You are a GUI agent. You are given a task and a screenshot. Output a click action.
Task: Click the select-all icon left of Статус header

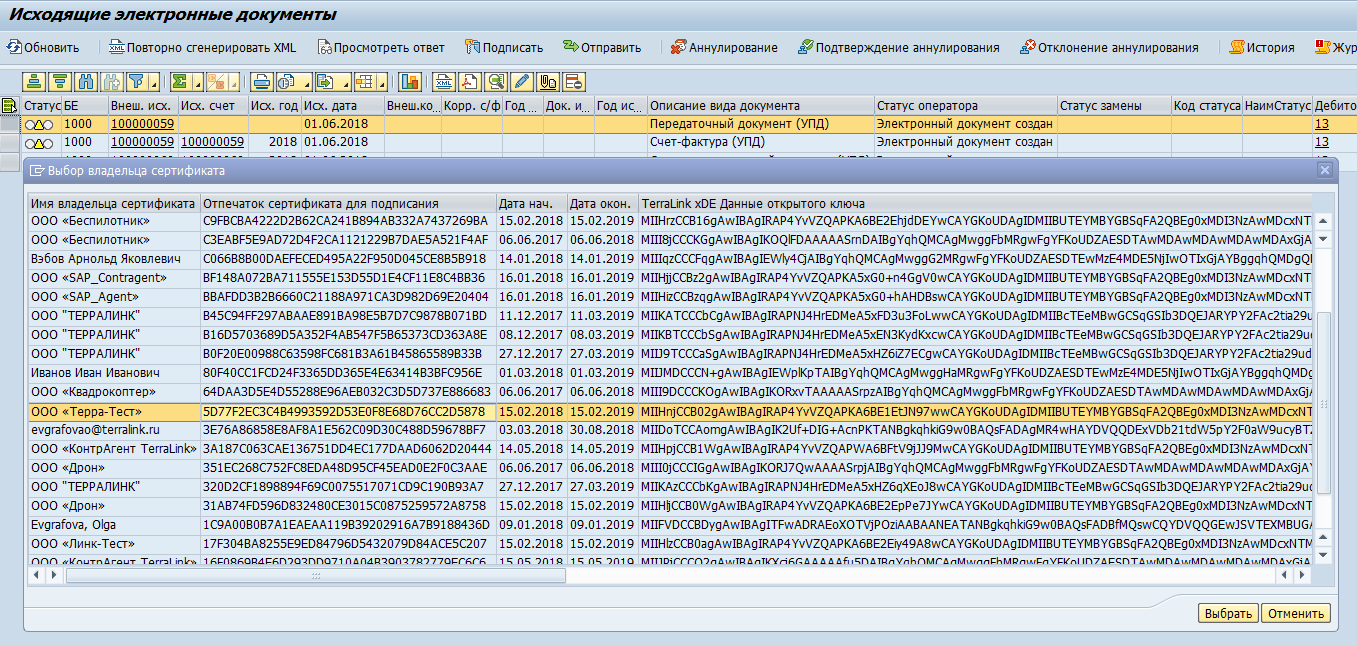tap(9, 105)
